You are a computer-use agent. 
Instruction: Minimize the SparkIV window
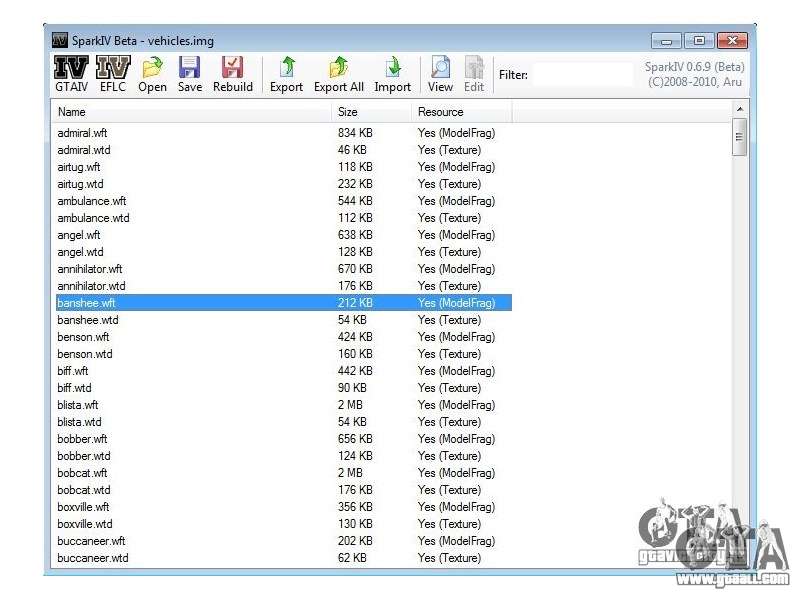666,41
